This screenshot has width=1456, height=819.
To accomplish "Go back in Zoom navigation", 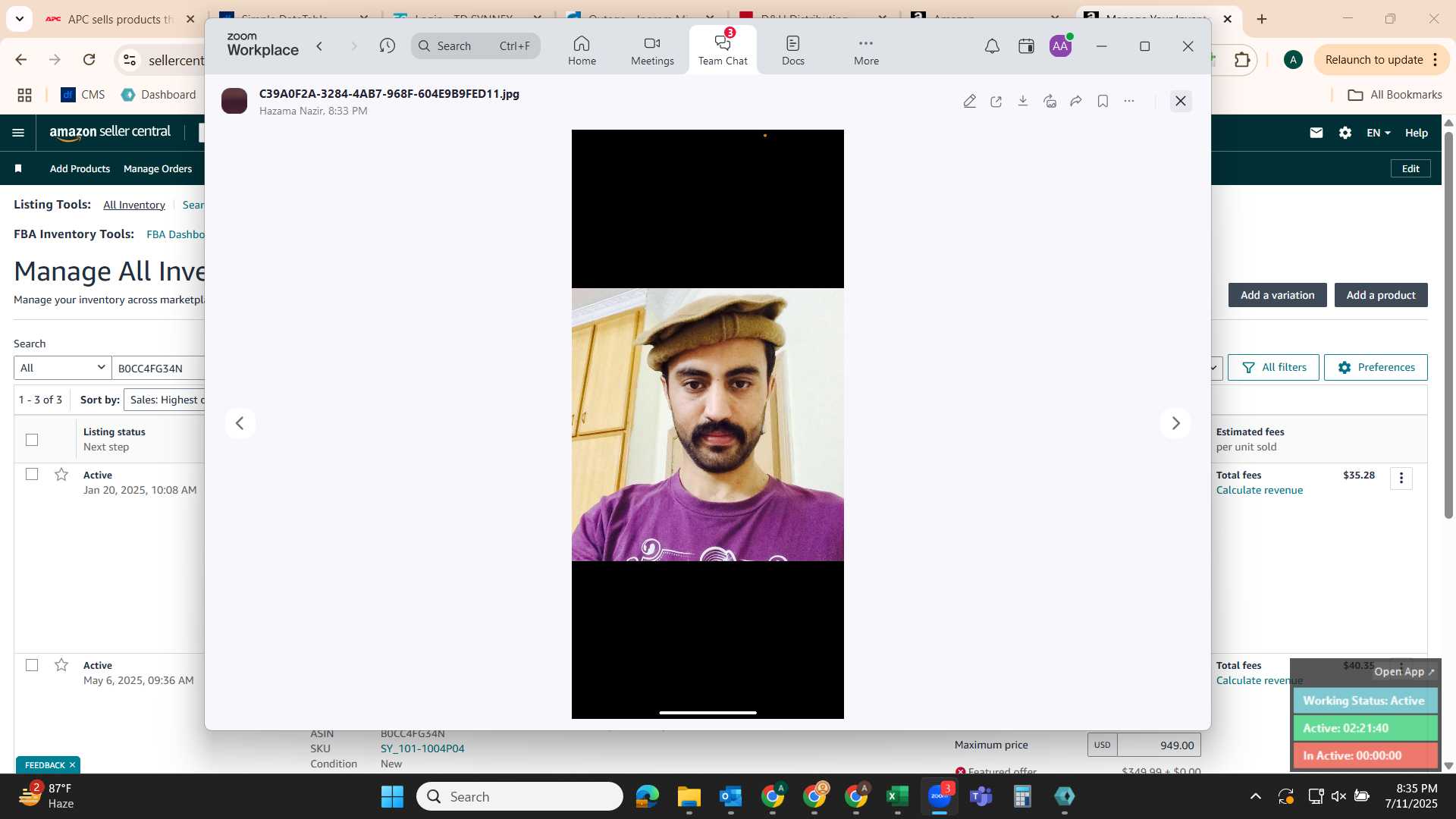I will [x=320, y=46].
